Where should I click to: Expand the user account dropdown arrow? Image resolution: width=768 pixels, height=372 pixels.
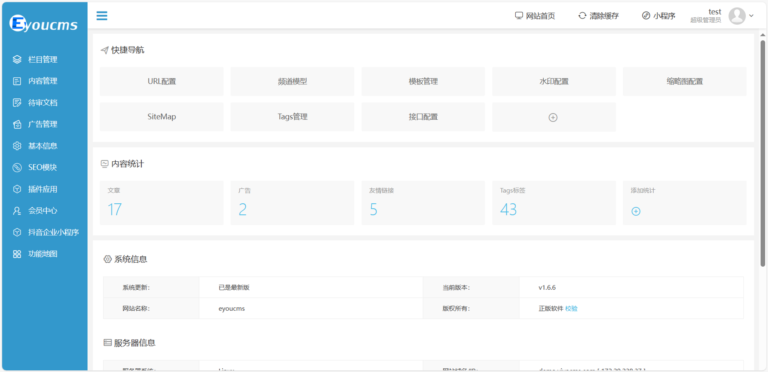751,16
